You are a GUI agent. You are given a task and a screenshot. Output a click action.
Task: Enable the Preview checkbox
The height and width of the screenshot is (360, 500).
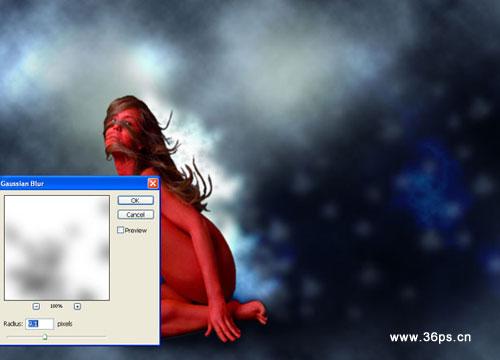point(121,230)
